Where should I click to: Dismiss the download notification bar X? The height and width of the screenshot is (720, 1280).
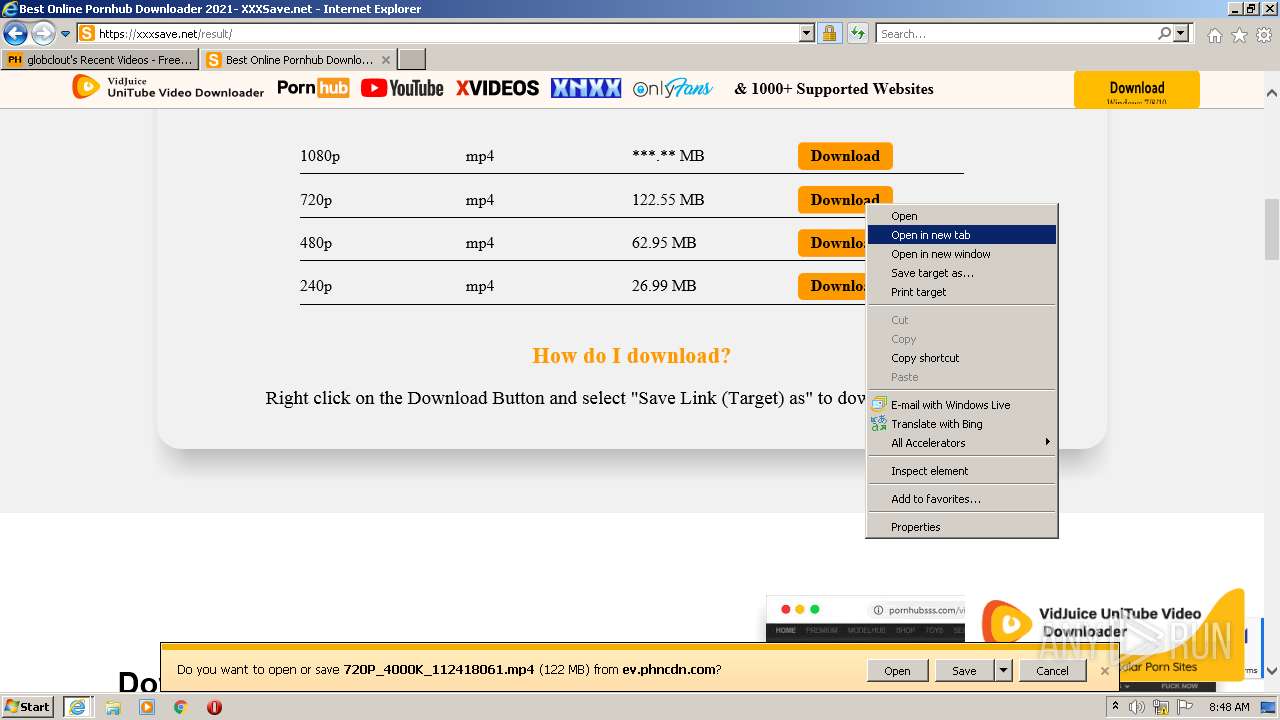(x=1104, y=671)
